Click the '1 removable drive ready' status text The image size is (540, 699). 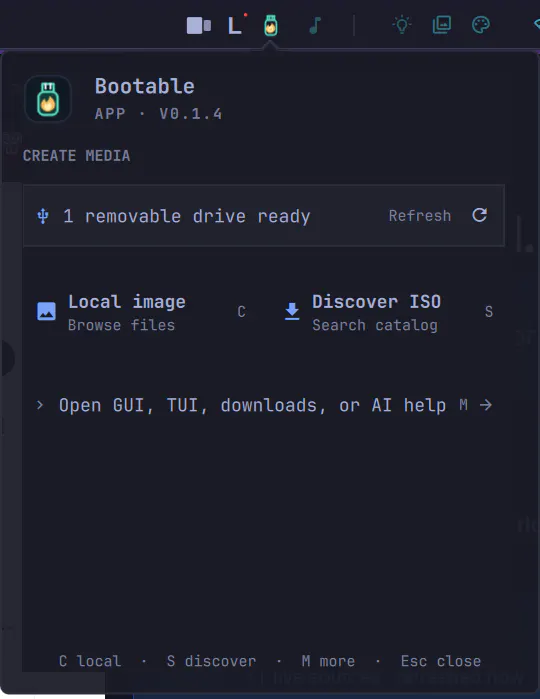186,216
